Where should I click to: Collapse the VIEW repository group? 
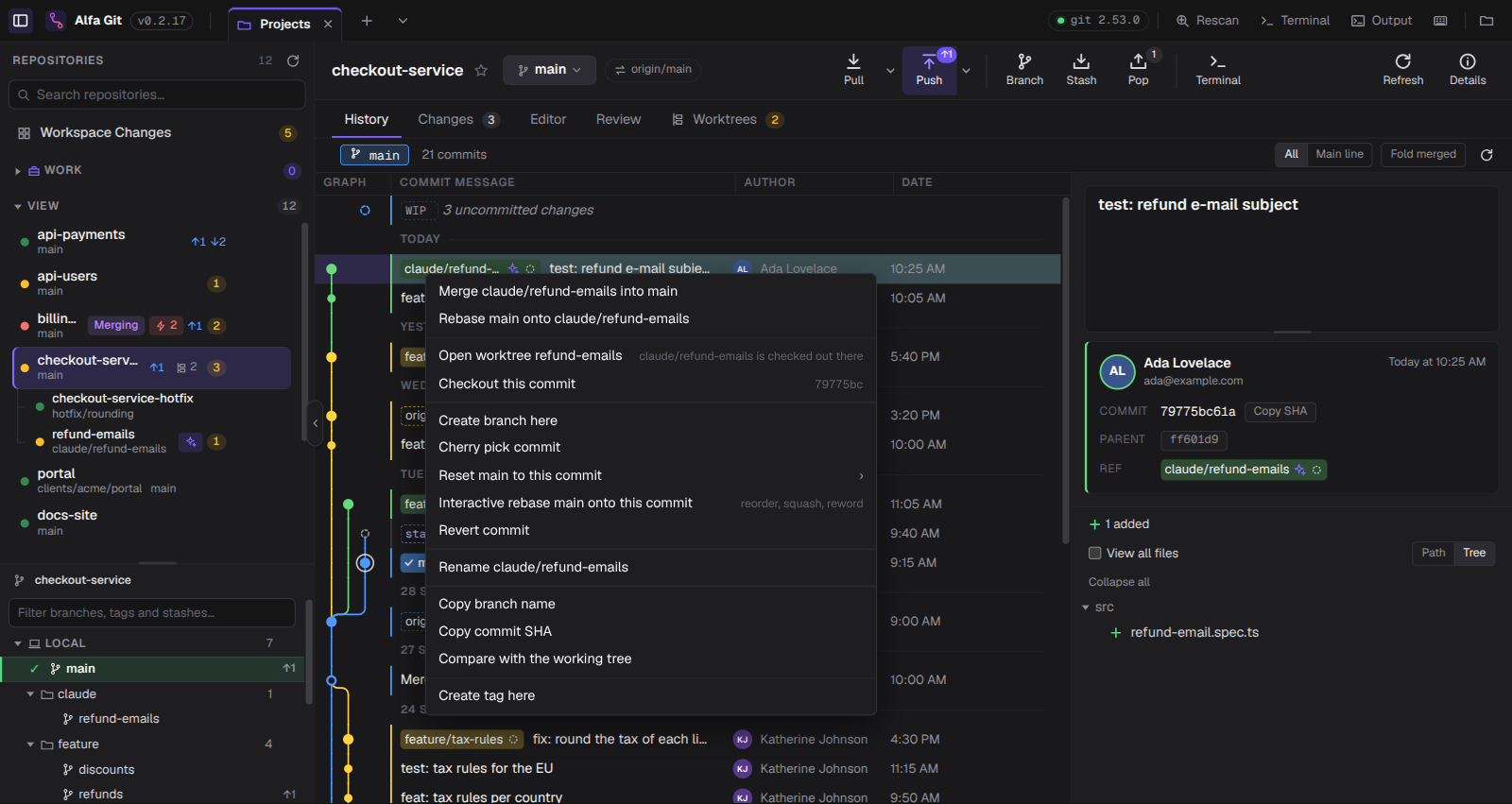[18, 206]
